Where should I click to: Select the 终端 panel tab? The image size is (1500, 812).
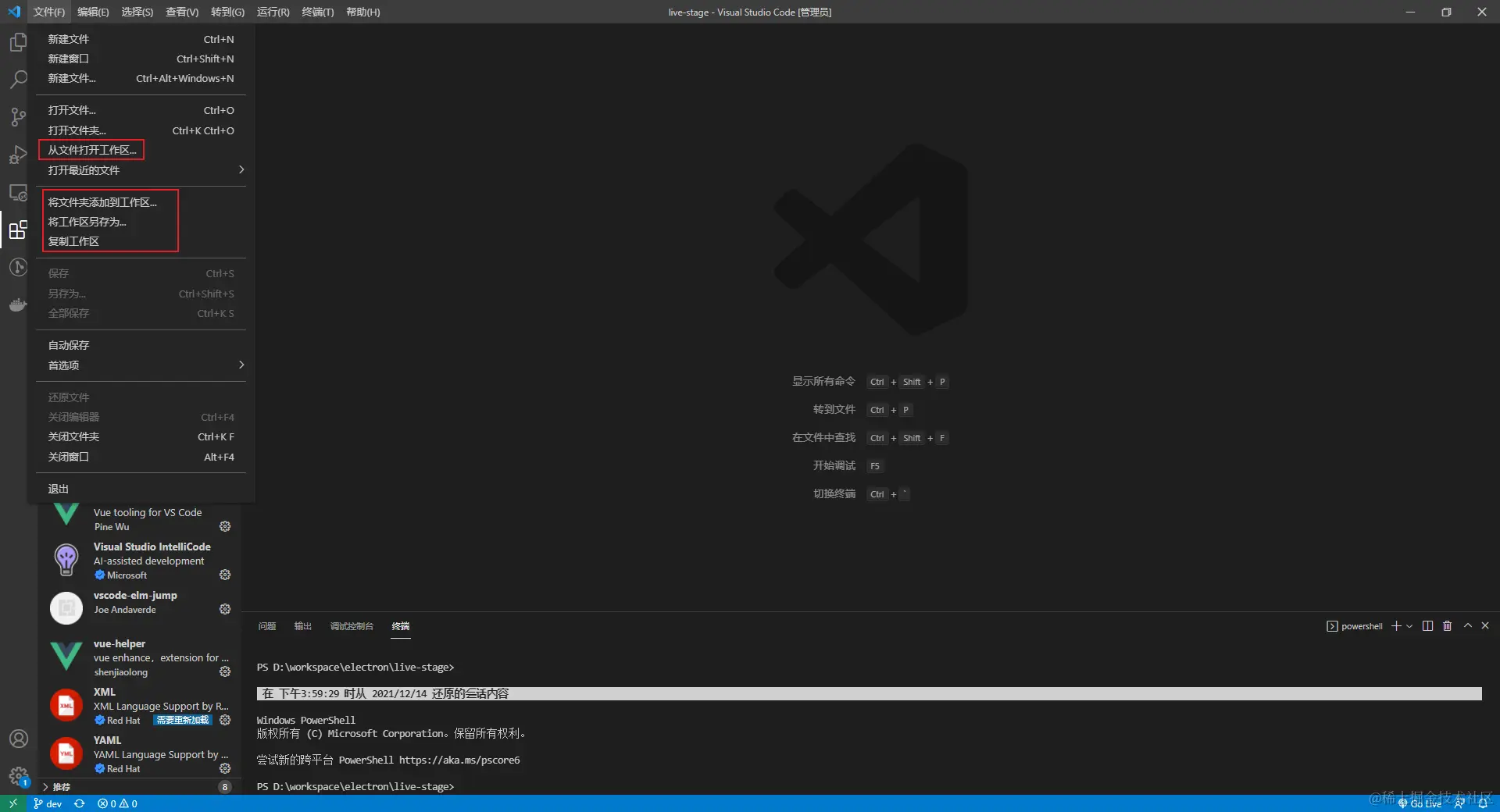tap(401, 626)
